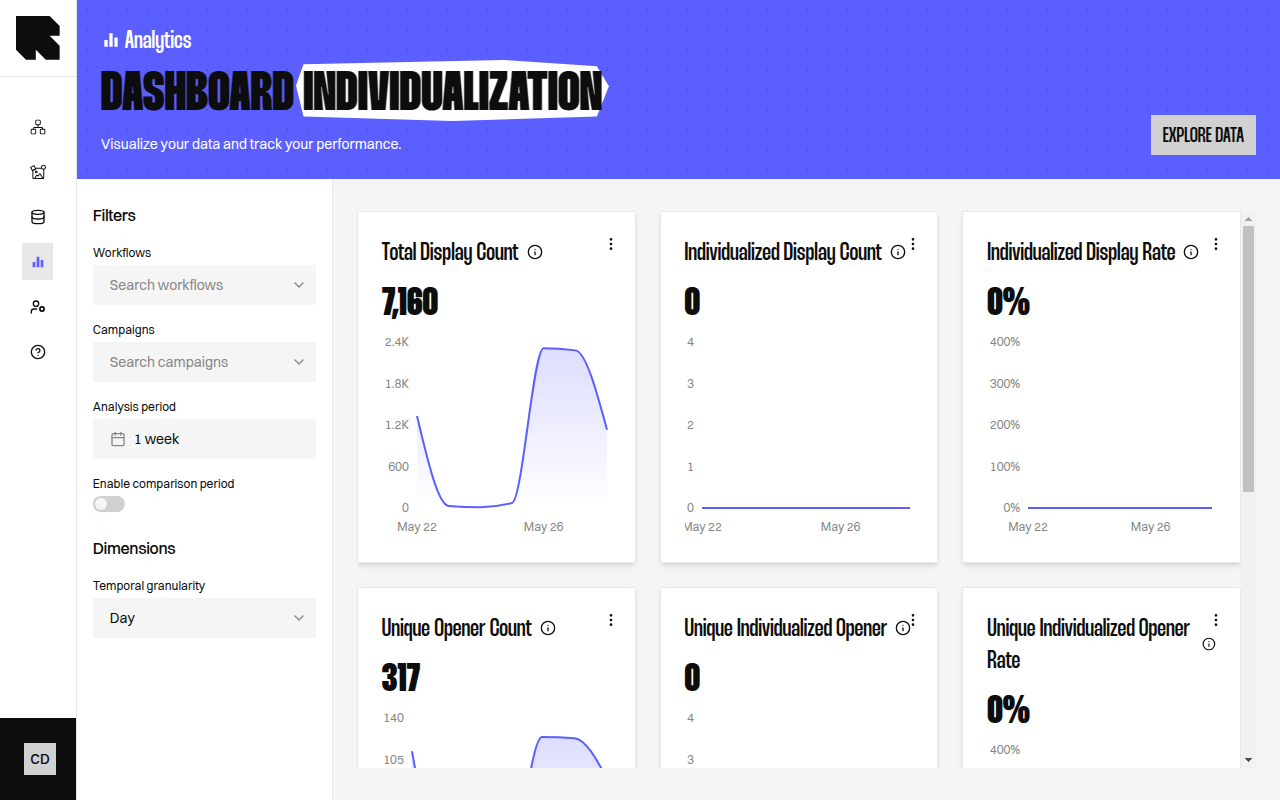Show info for Unique Individualized Opener Rate
1280x800 pixels.
1209,644
